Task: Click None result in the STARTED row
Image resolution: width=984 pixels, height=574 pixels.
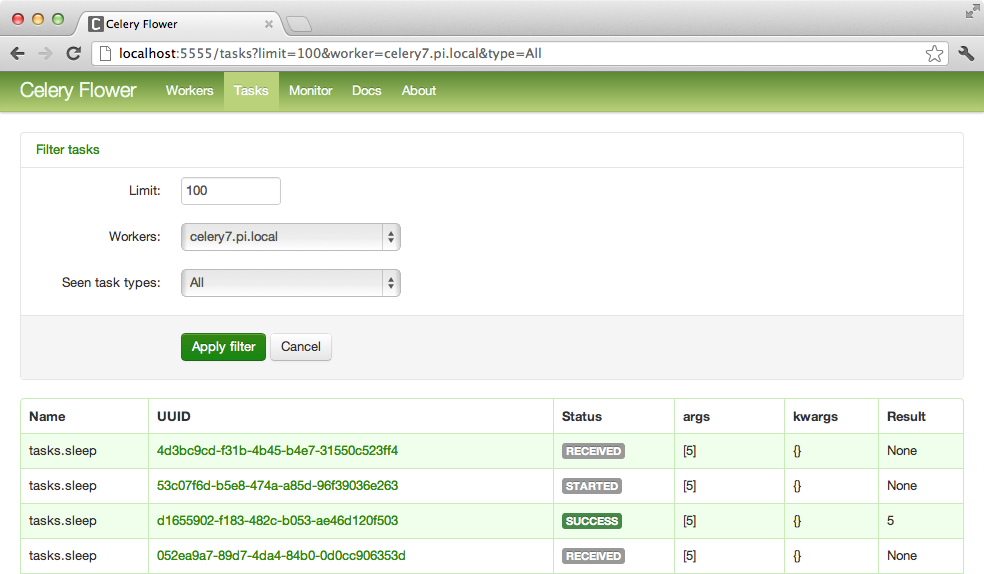Action: (902, 486)
